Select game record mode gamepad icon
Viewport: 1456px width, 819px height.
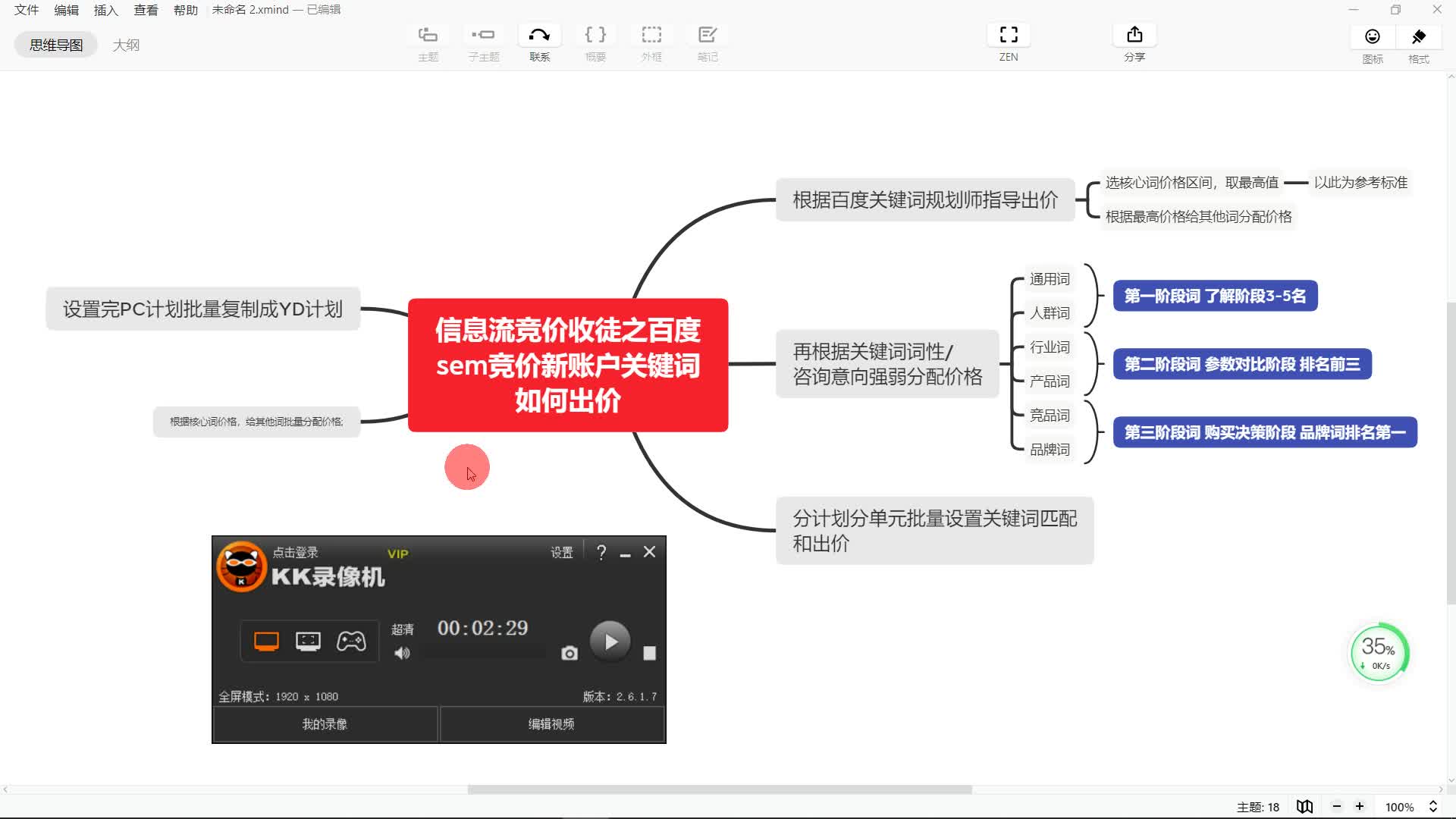(351, 642)
